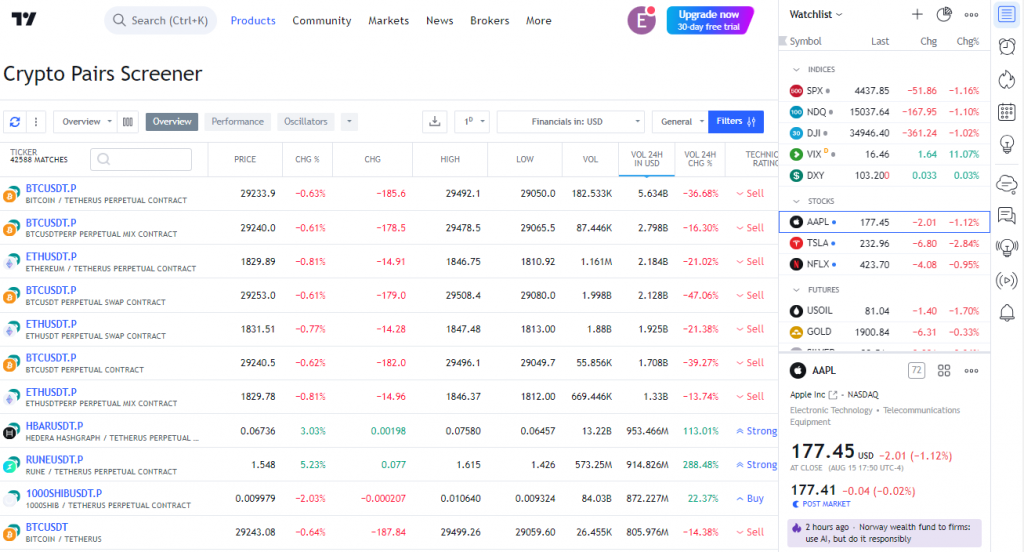Open the Notifications bell icon
Screen dimensions: 1024x552
(x=1006, y=313)
